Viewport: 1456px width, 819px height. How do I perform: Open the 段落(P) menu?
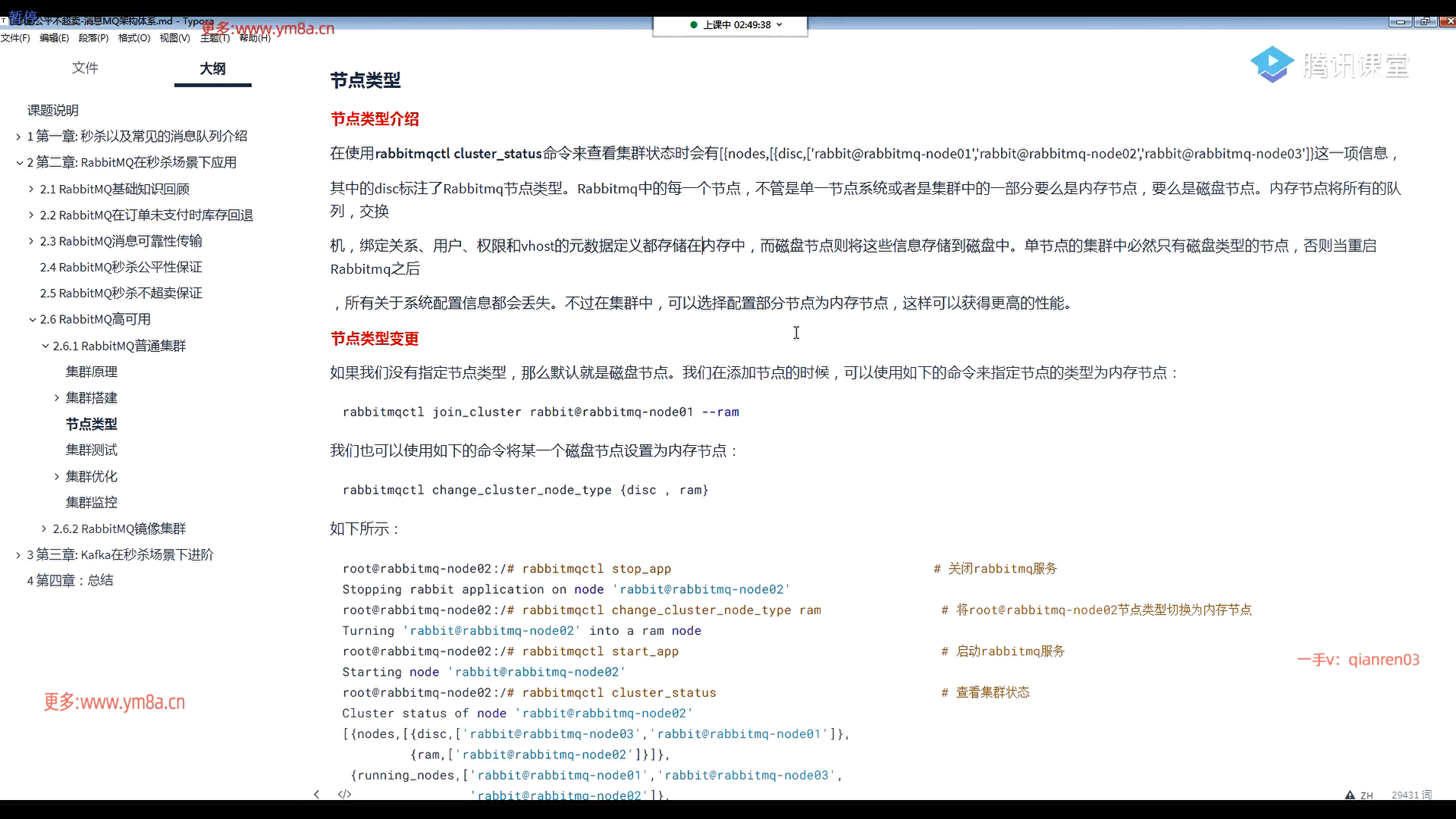pos(93,38)
